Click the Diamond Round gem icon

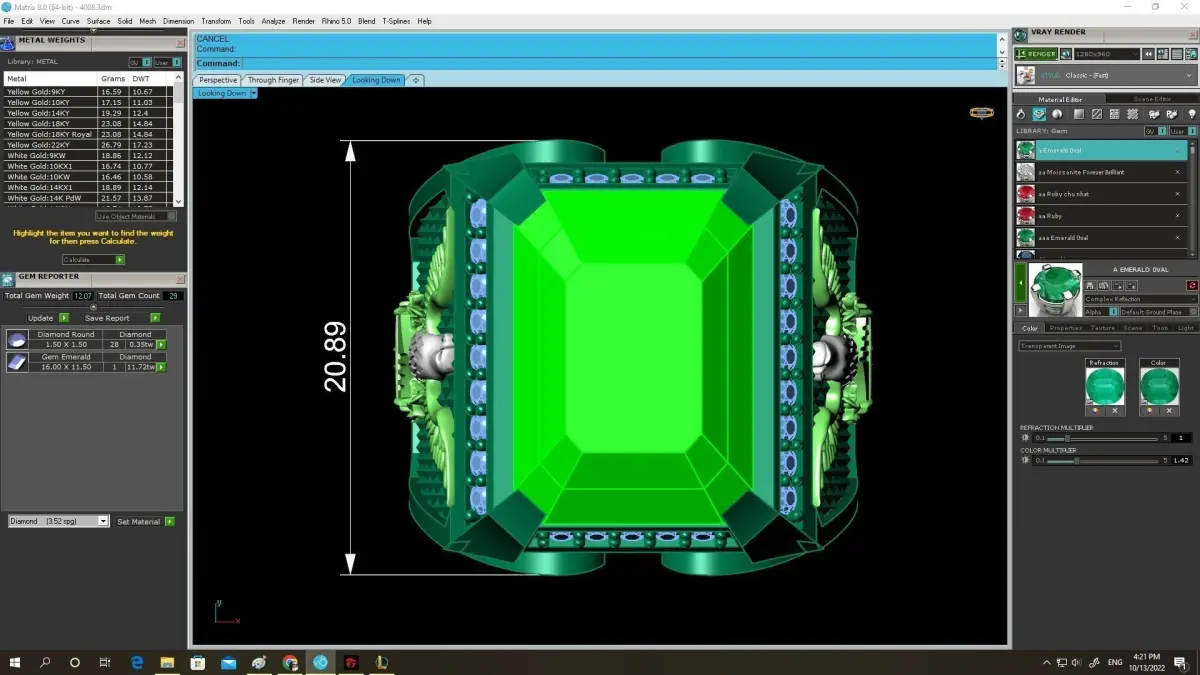point(17,339)
